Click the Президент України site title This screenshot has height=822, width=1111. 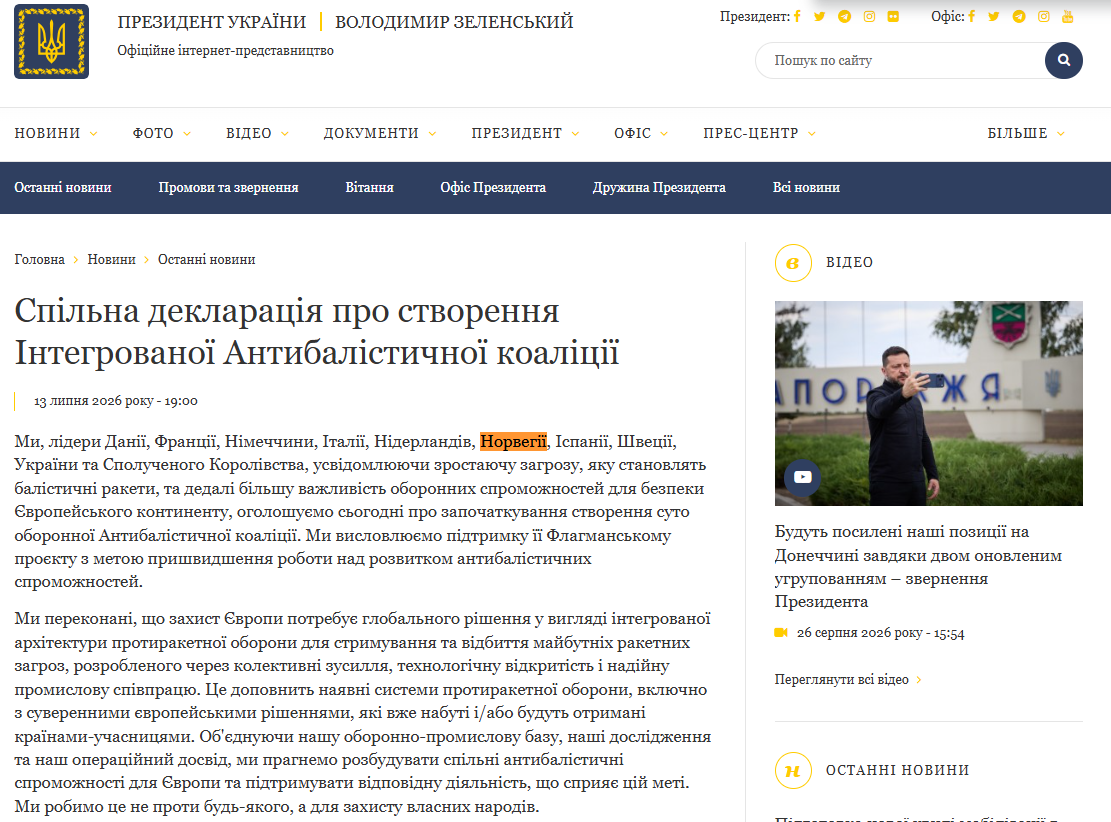click(x=212, y=22)
